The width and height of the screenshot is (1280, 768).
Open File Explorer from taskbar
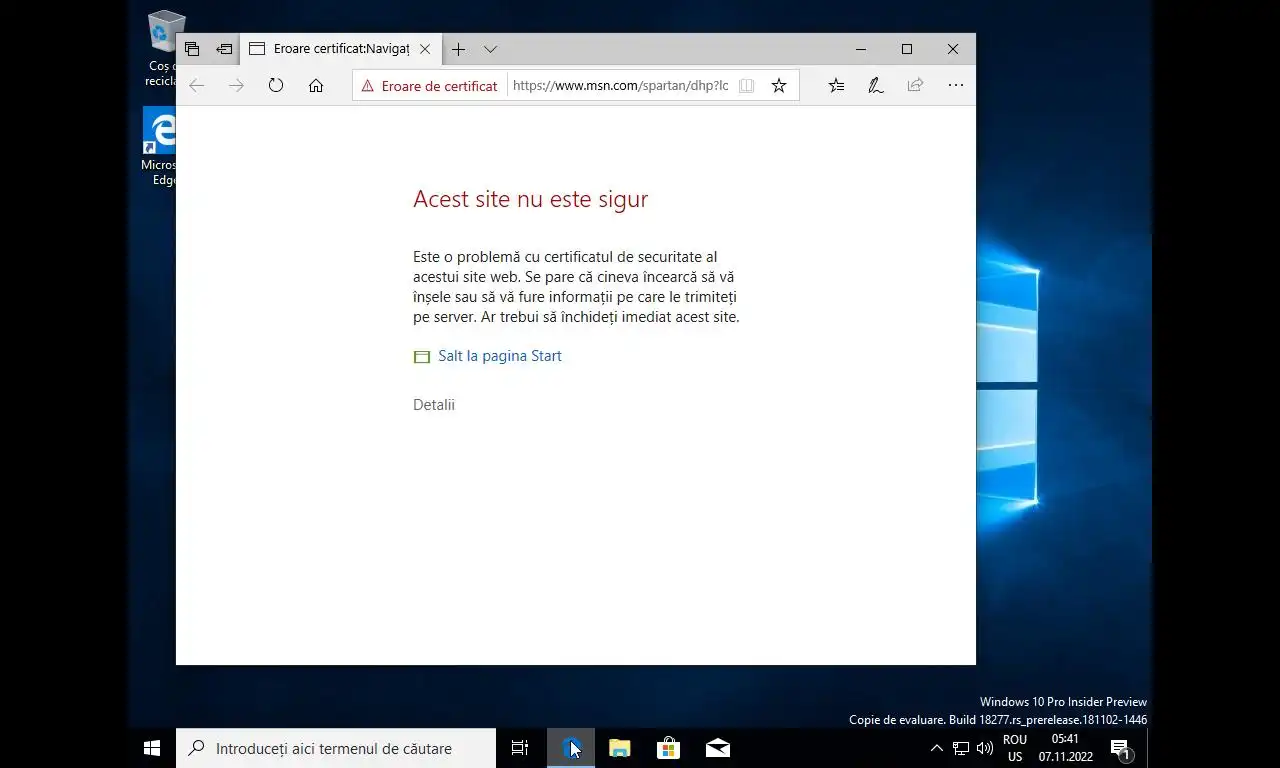620,748
